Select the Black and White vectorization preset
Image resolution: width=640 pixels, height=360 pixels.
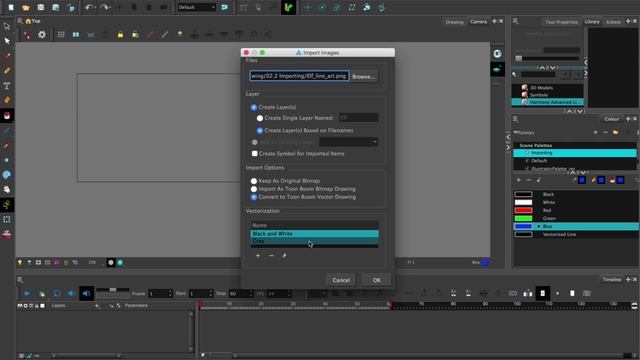[x=314, y=234]
